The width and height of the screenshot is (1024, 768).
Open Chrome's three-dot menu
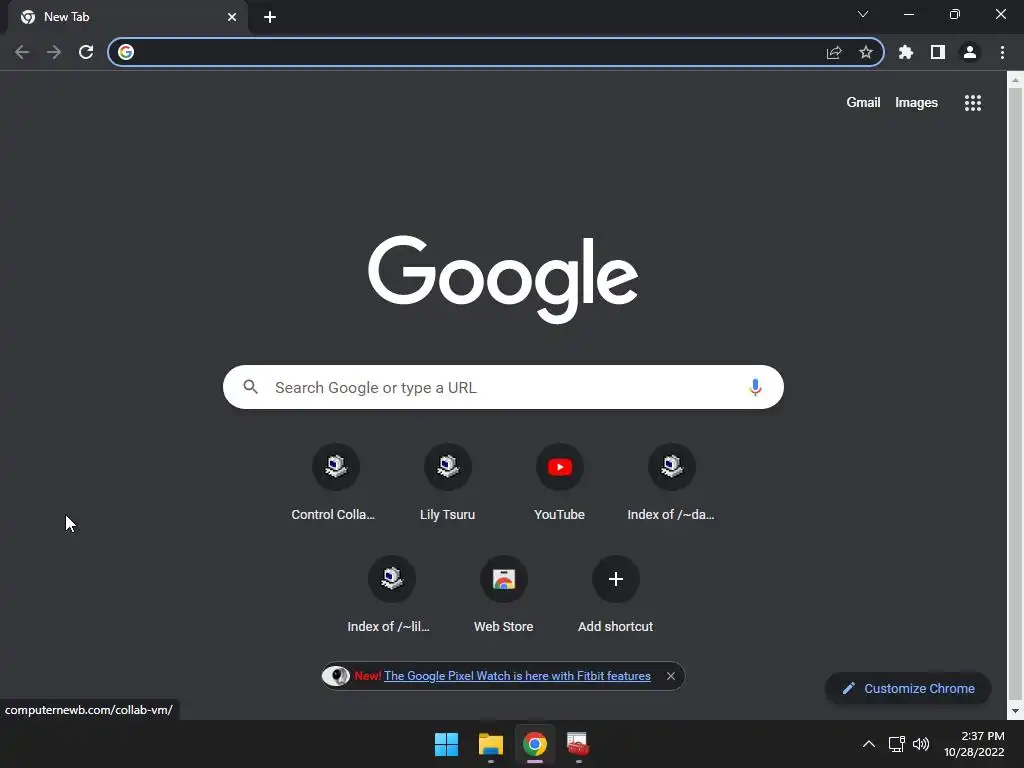(1002, 52)
